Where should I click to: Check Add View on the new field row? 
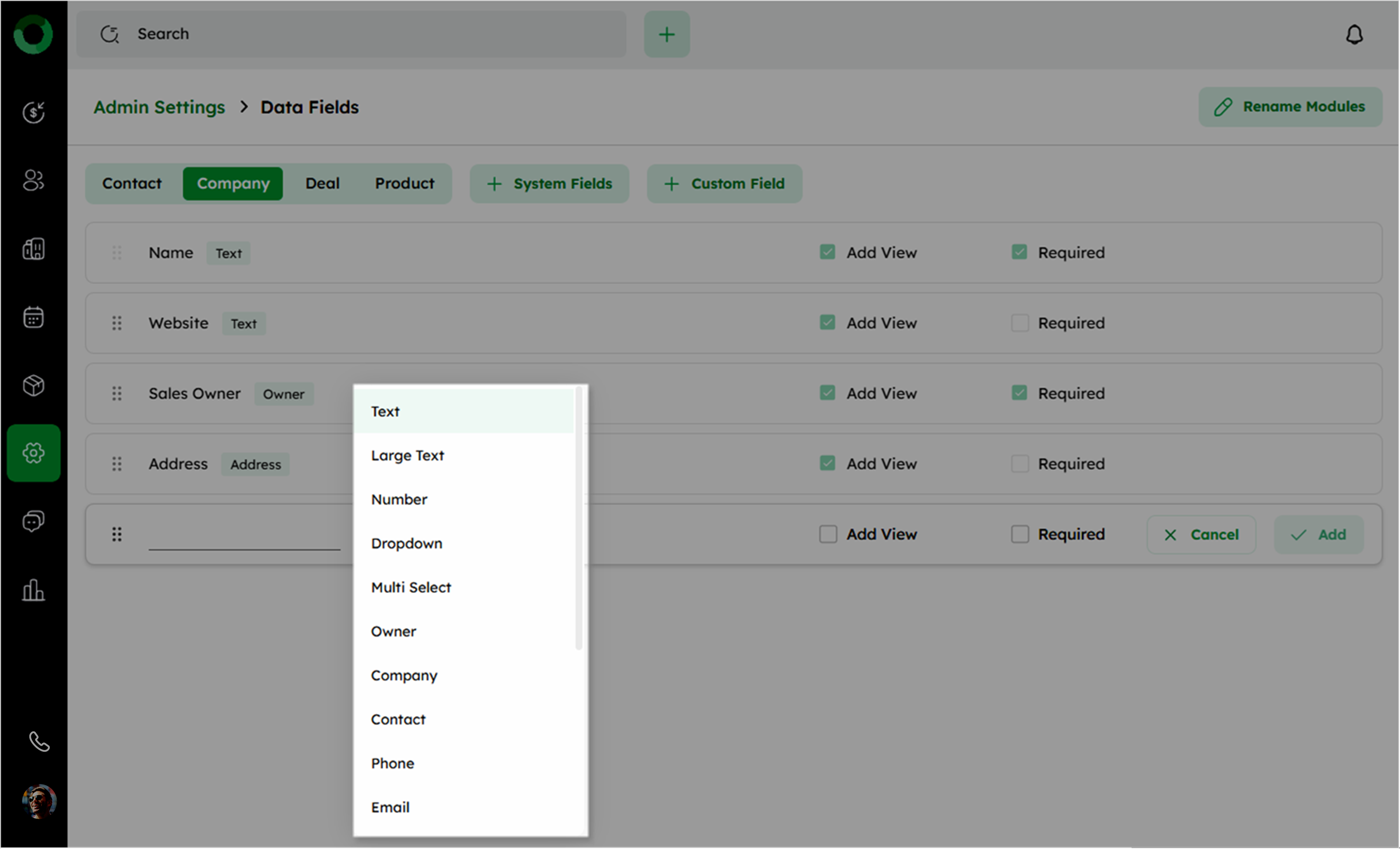(x=827, y=534)
